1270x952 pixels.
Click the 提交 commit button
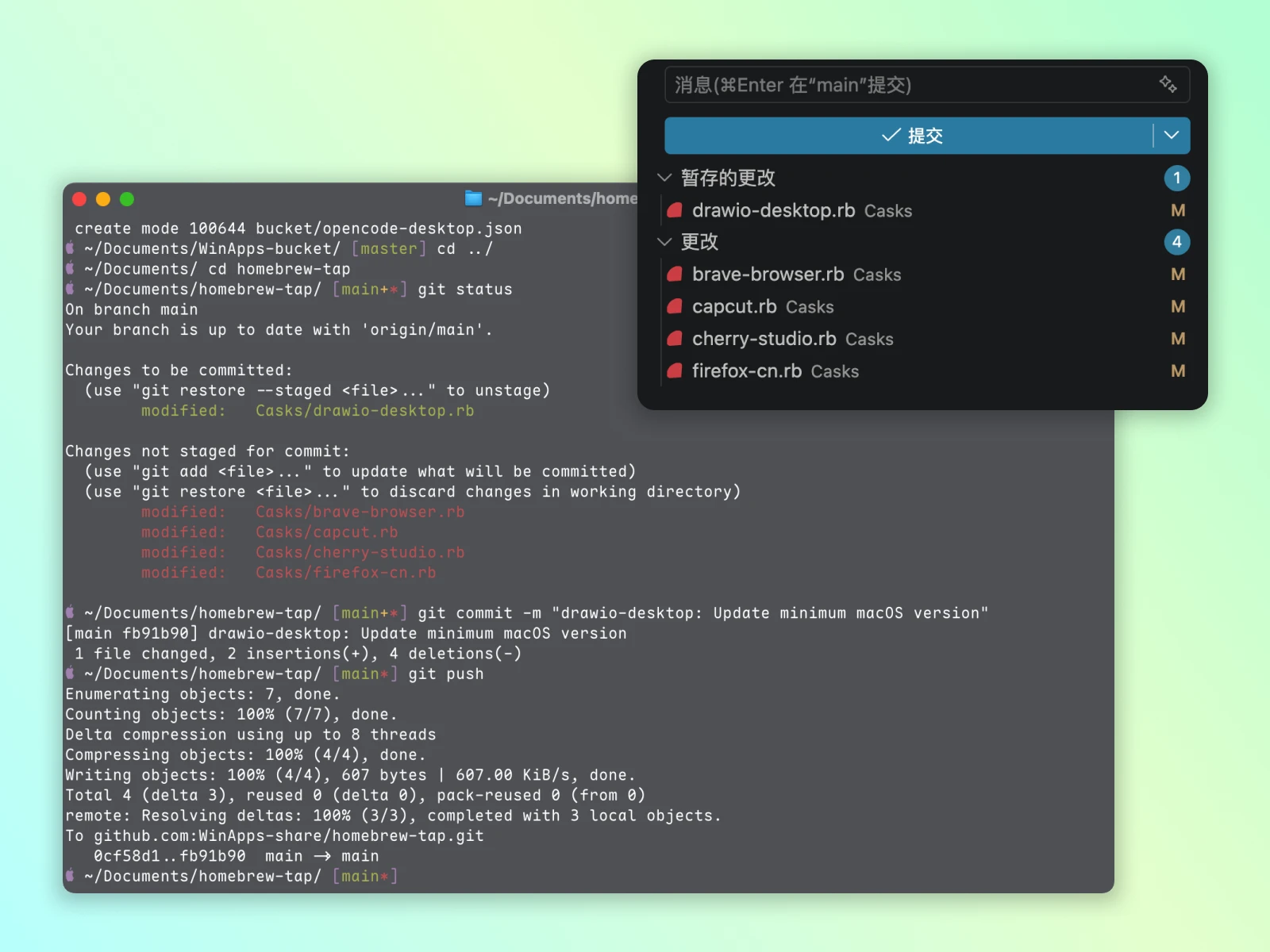coord(908,136)
